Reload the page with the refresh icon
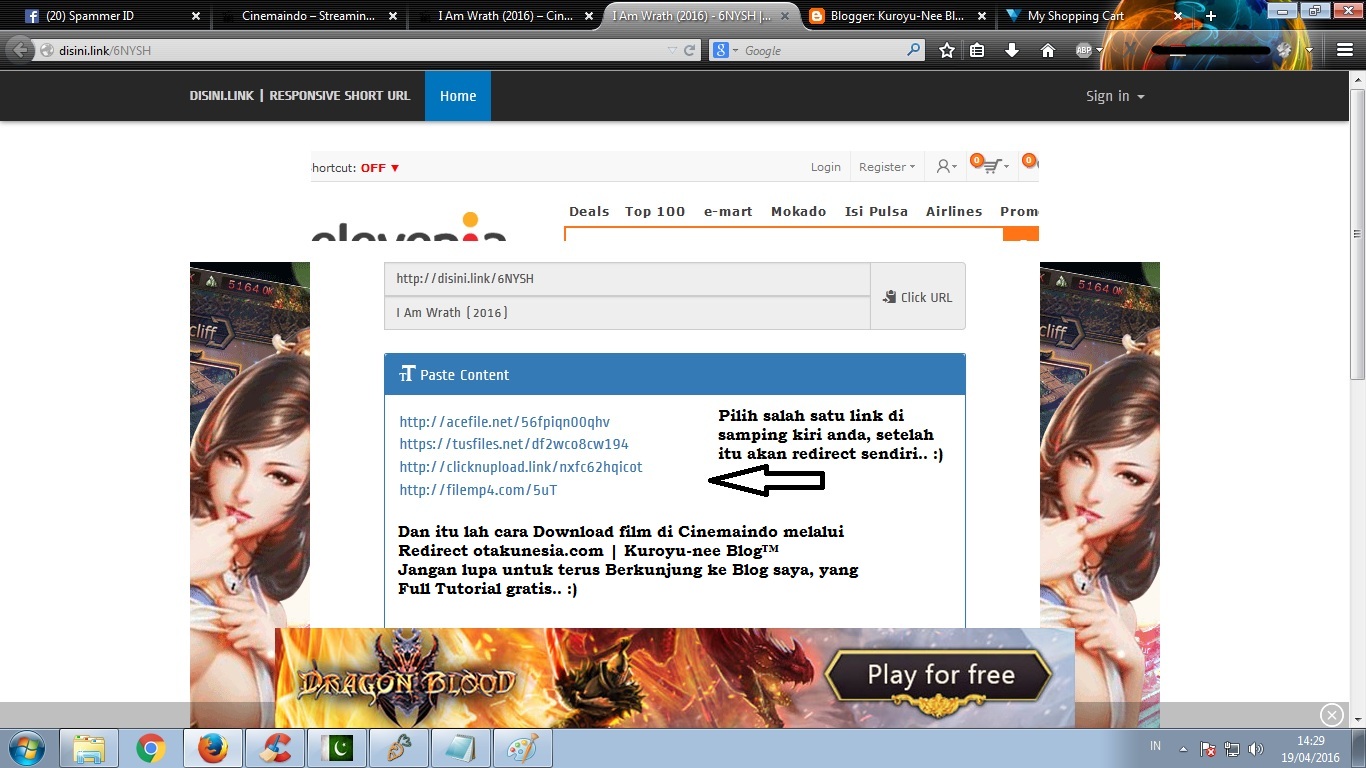 (x=690, y=50)
